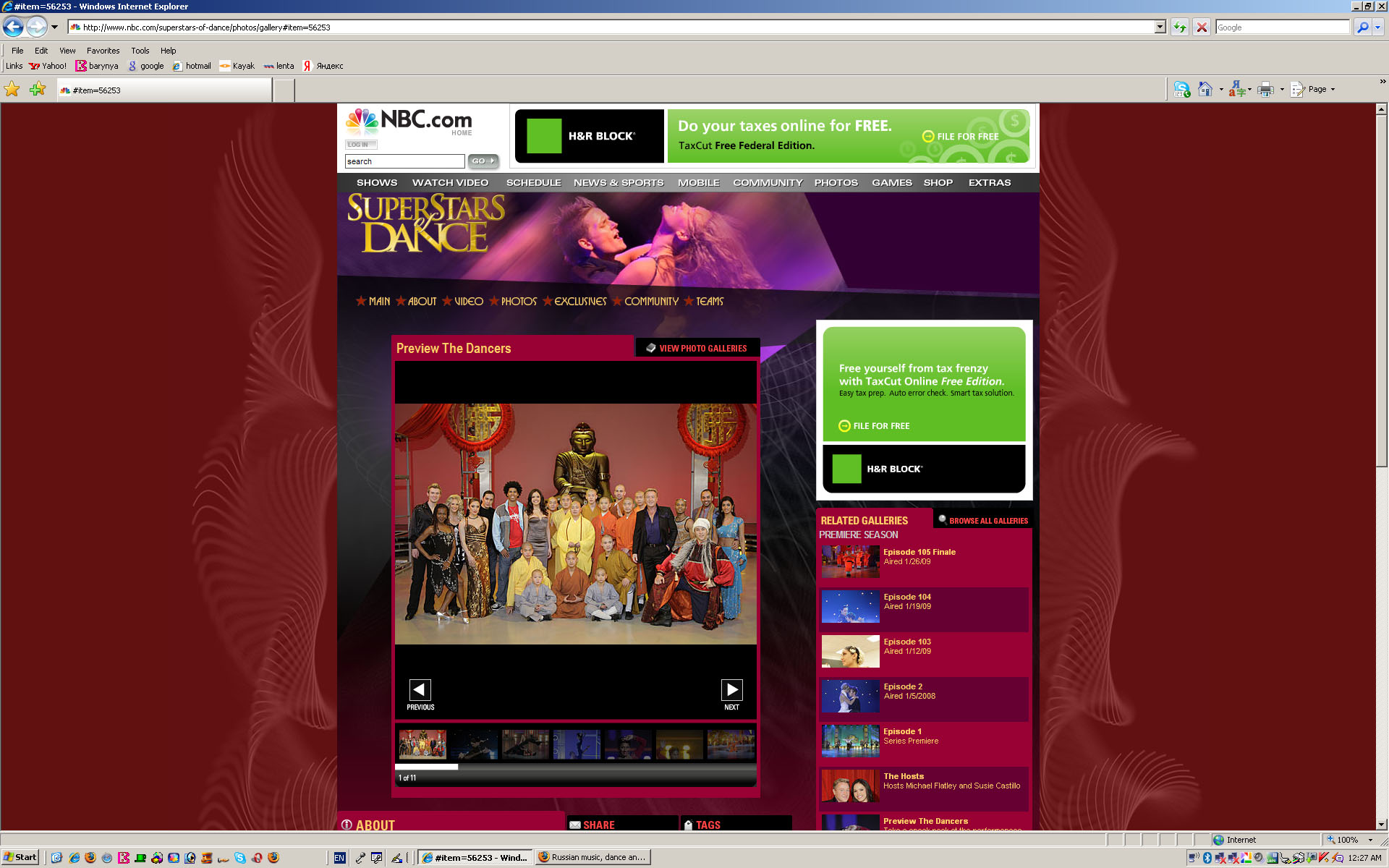Click Add to Favorites star-plus icon
The width and height of the screenshot is (1389, 868).
click(x=38, y=90)
